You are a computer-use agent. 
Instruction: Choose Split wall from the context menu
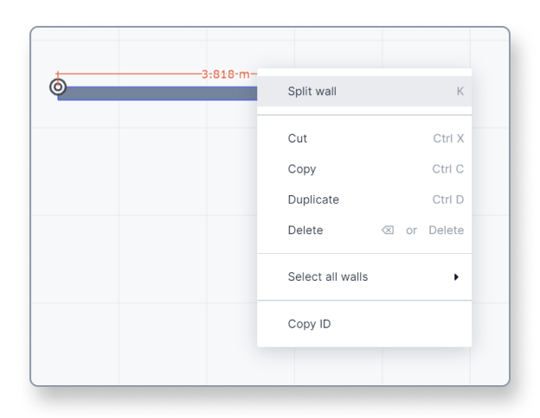364,91
